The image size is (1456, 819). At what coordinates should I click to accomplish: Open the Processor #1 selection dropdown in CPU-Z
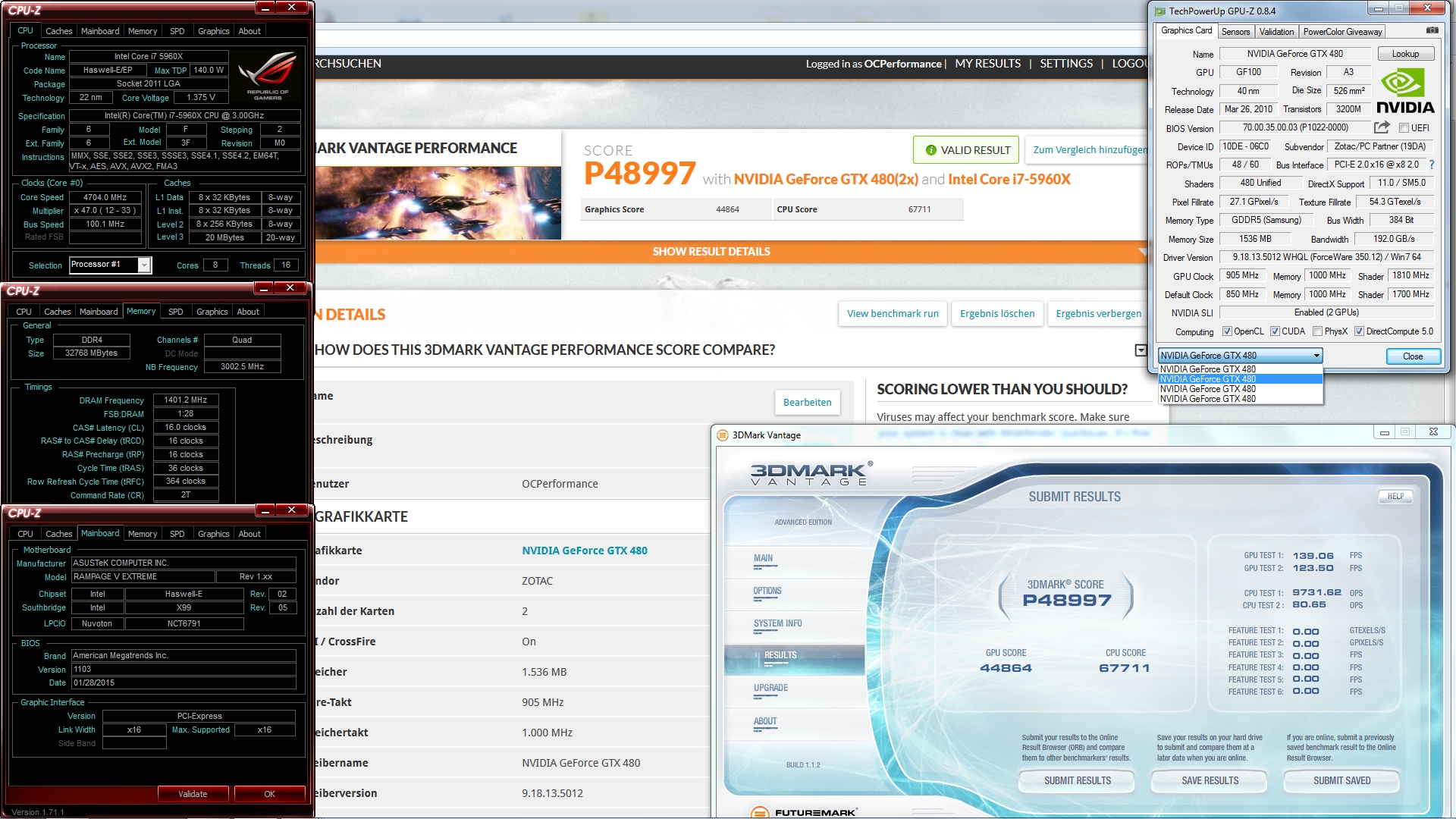point(144,265)
